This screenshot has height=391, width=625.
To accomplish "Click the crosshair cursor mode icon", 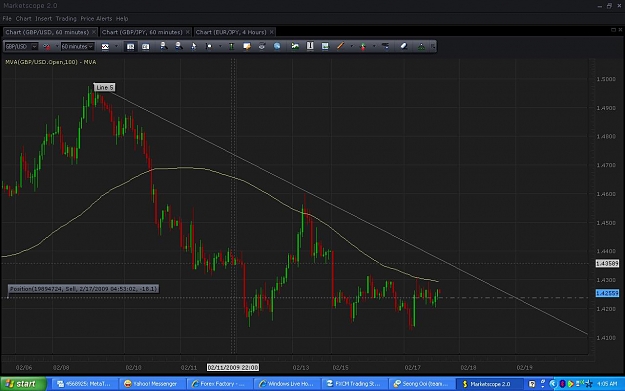I will pos(208,46).
